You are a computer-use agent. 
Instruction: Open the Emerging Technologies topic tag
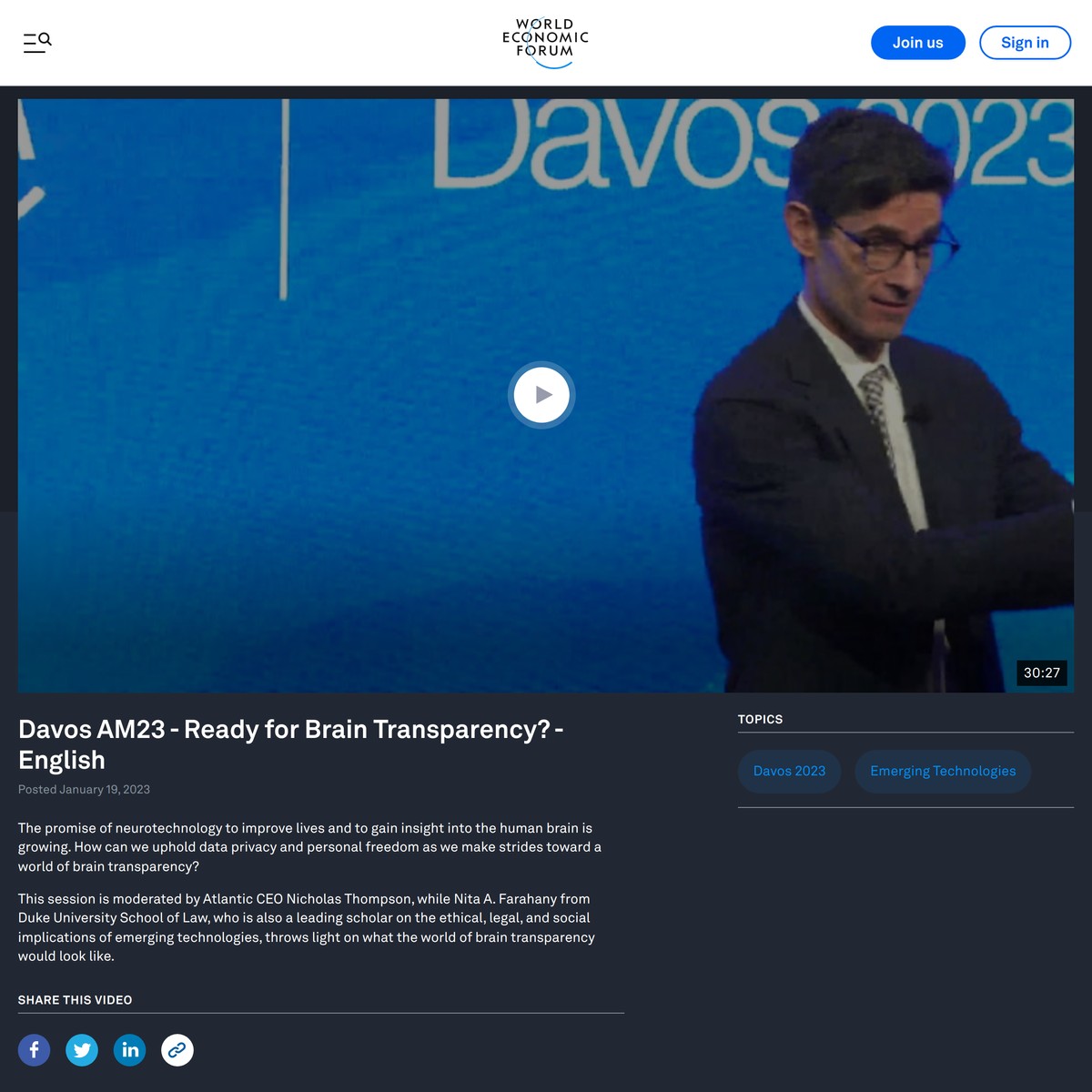(942, 771)
